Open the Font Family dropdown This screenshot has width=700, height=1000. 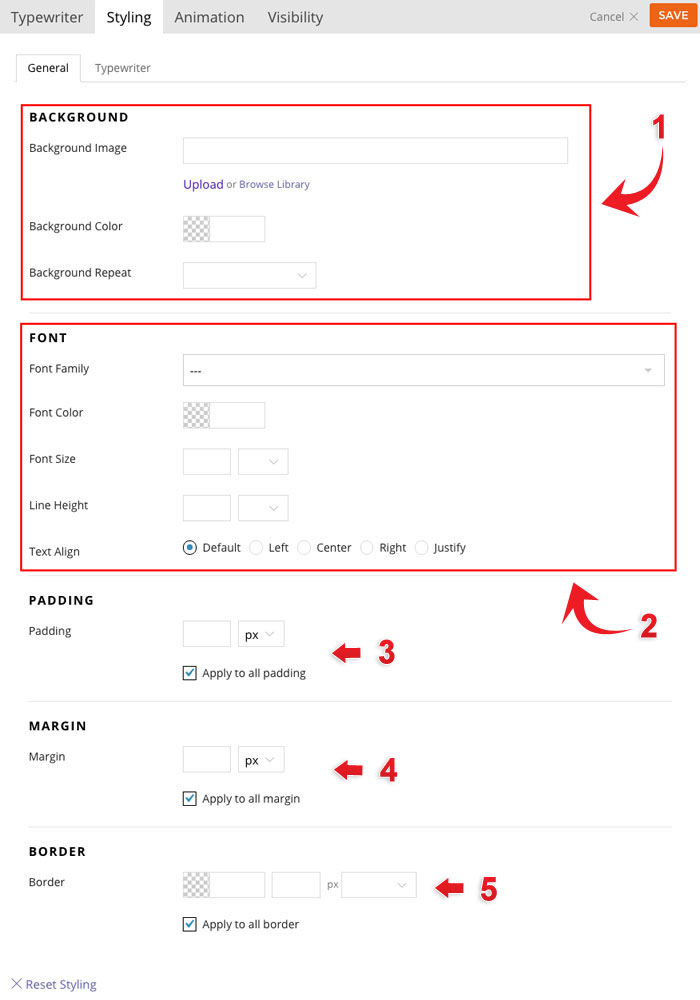(x=423, y=371)
